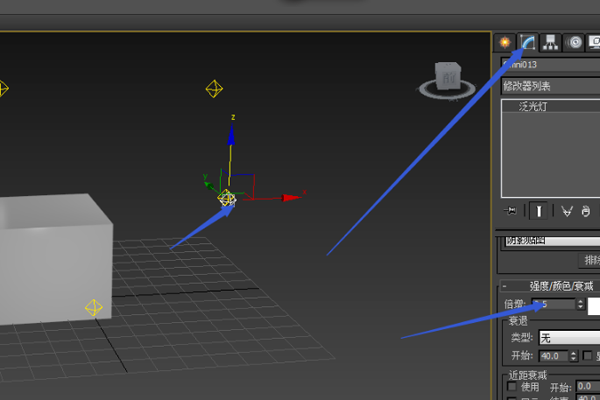Open the 衰退 类型 dropdown showing 无
Viewport: 600px width, 400px height.
point(569,338)
